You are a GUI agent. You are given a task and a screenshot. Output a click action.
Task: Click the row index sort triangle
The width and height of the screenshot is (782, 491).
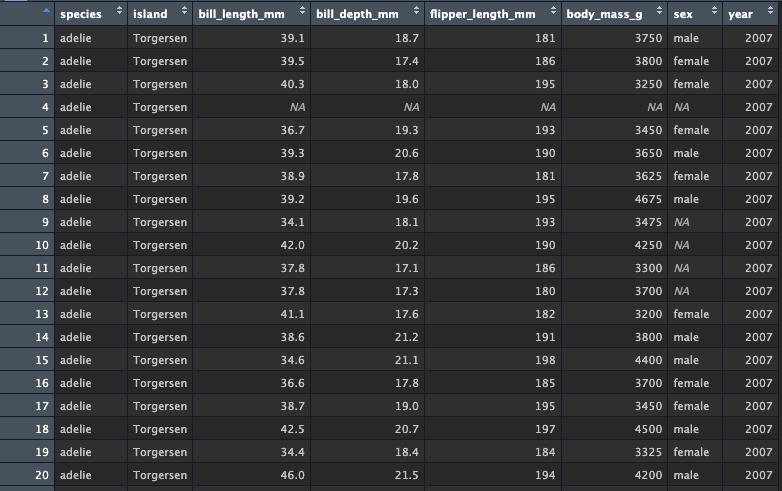(46, 10)
